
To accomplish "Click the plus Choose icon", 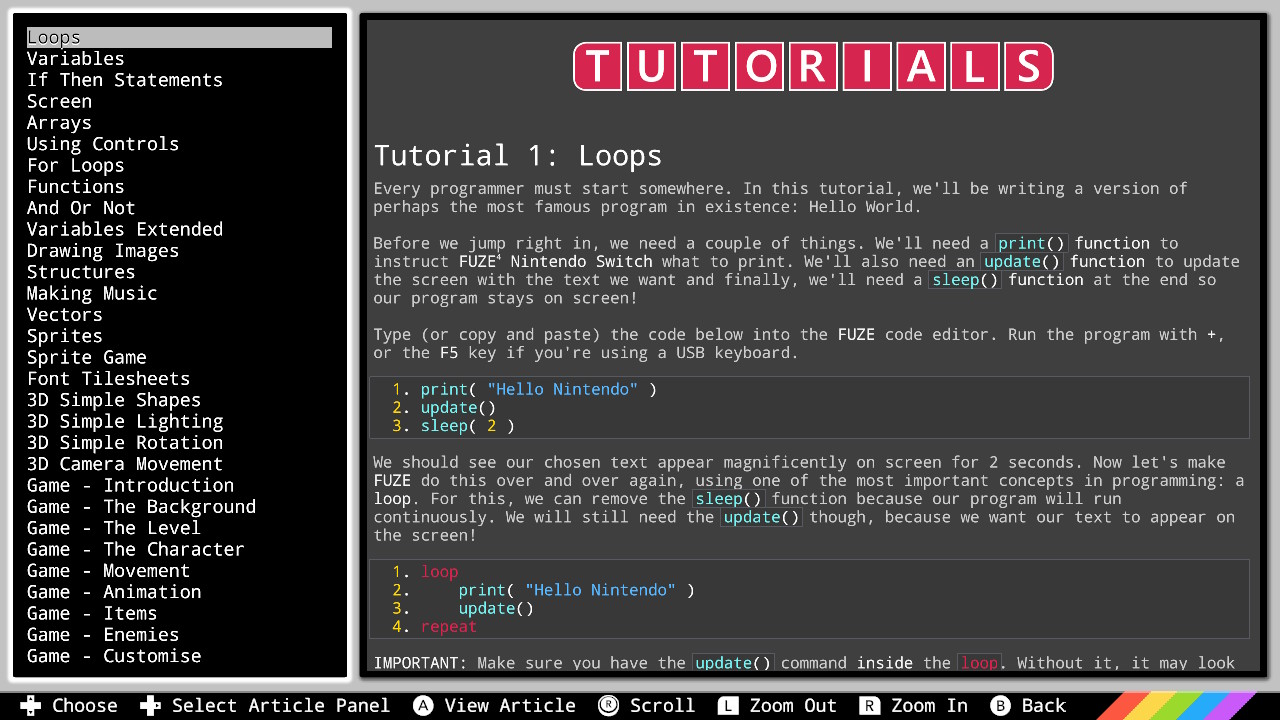I will point(30,705).
